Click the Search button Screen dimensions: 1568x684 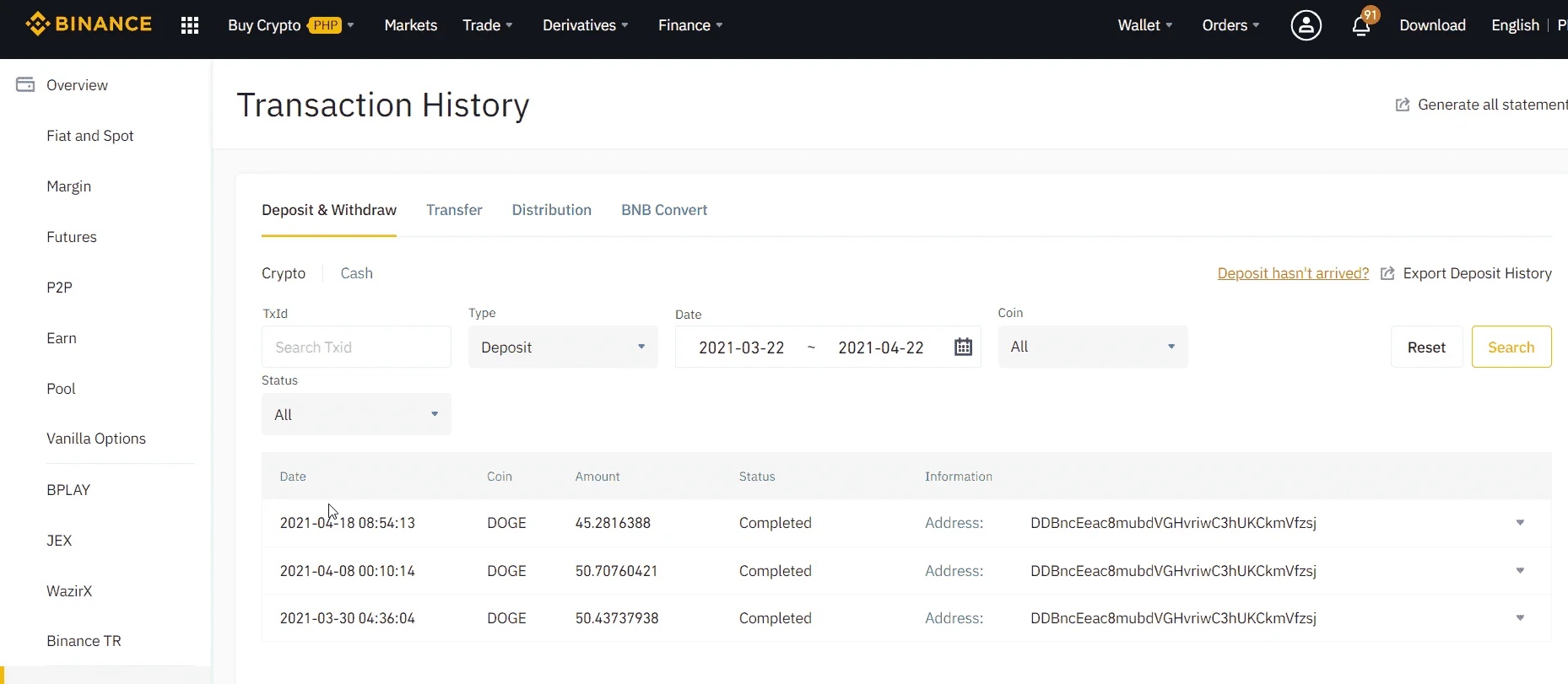point(1511,347)
